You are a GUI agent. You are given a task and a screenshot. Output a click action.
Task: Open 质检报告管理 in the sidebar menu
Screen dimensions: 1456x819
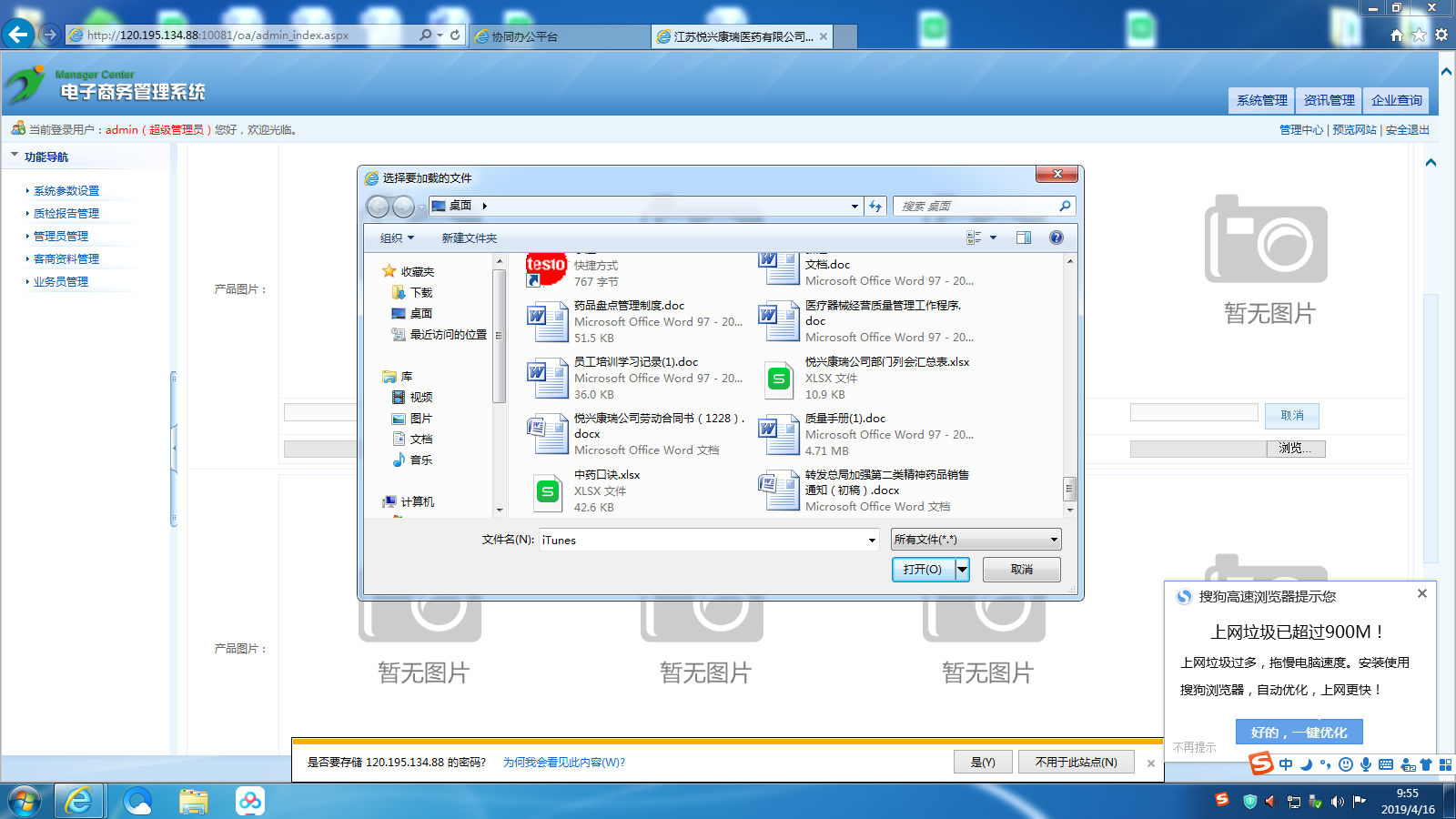point(66,214)
